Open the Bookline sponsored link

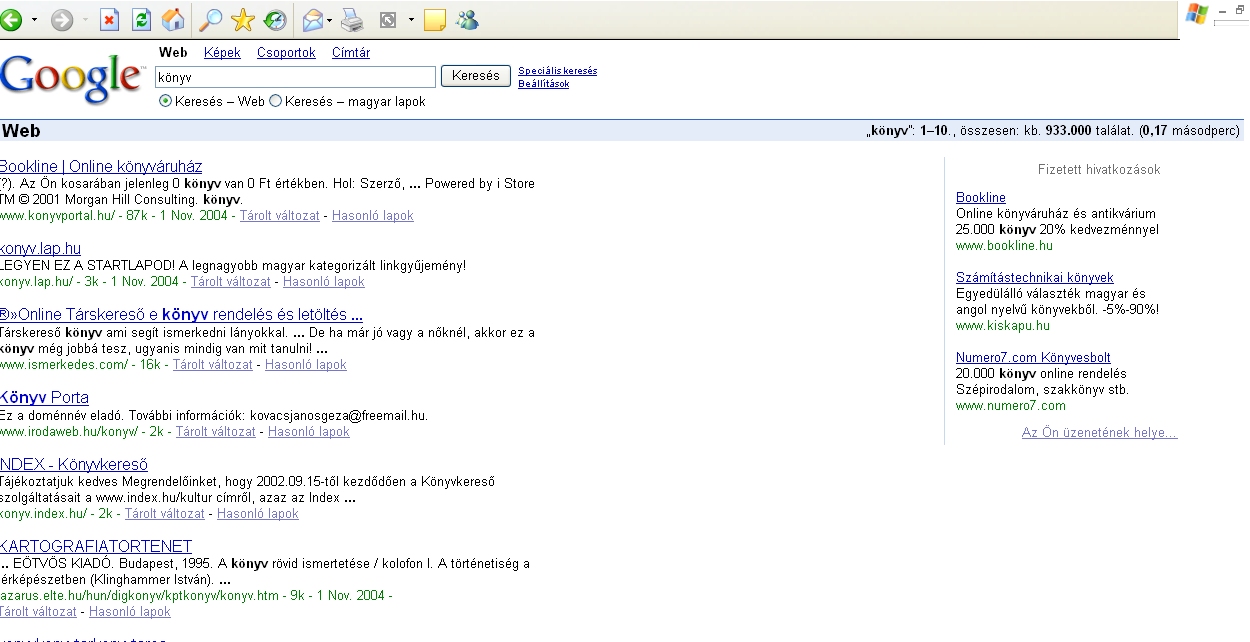pyautogui.click(x=981, y=198)
